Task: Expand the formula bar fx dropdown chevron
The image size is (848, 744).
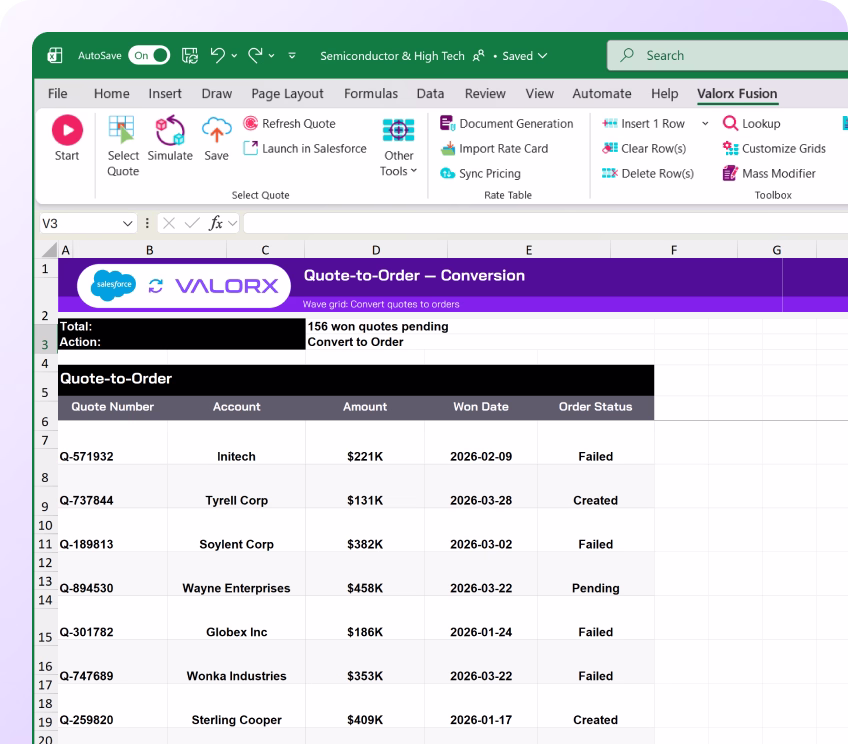Action: point(233,223)
